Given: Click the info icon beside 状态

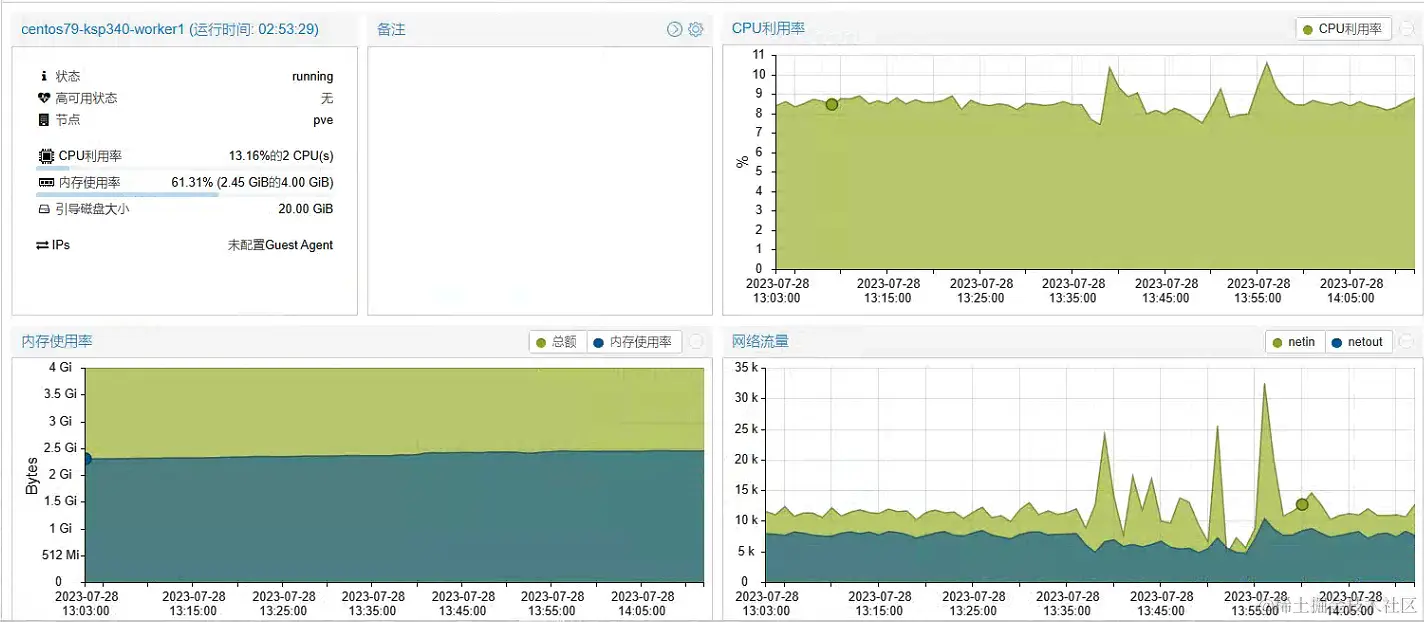Looking at the screenshot, I should 43,76.
